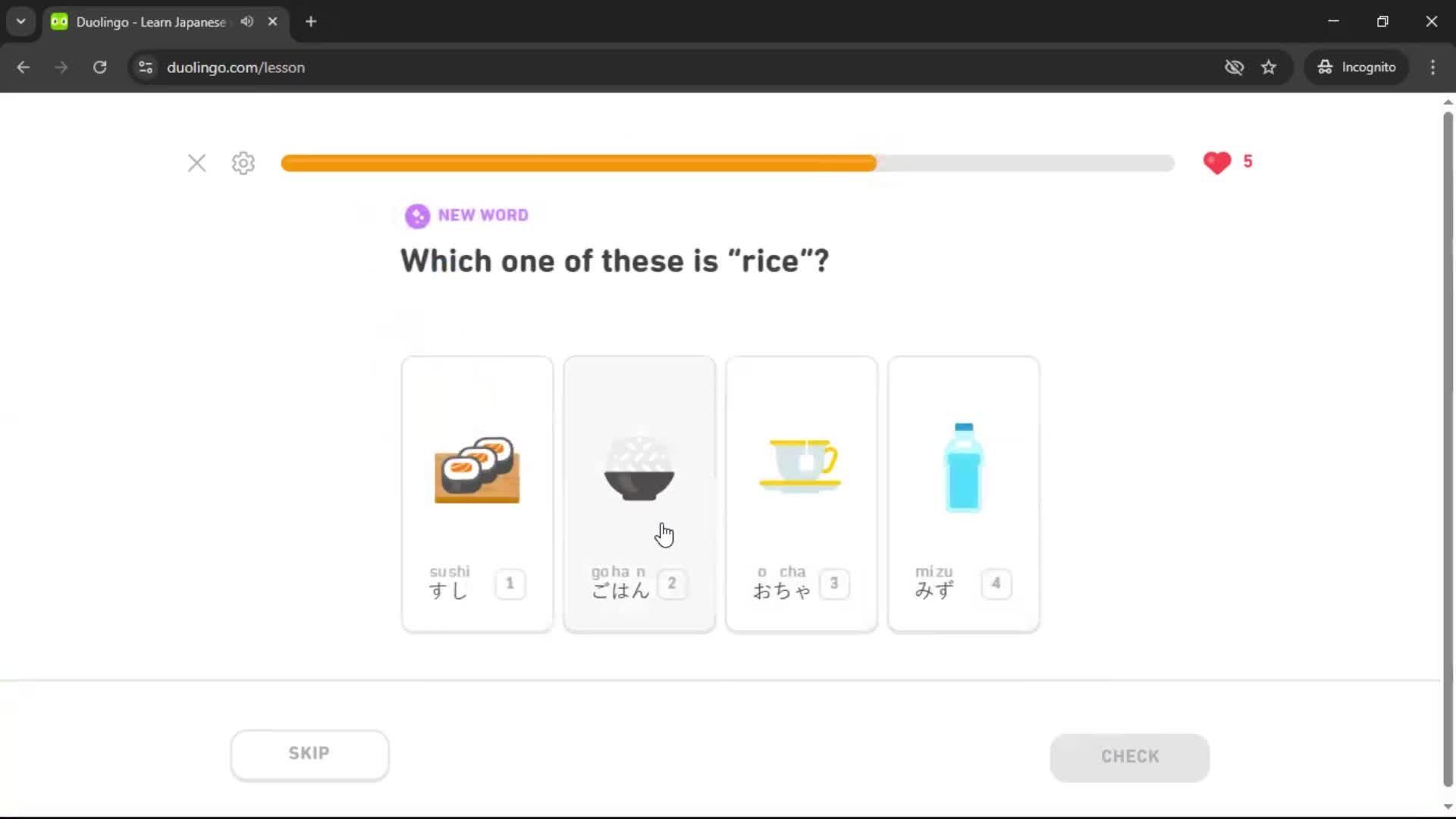Quit the lesson with the X icon
This screenshot has width=1456, height=819.
196,163
